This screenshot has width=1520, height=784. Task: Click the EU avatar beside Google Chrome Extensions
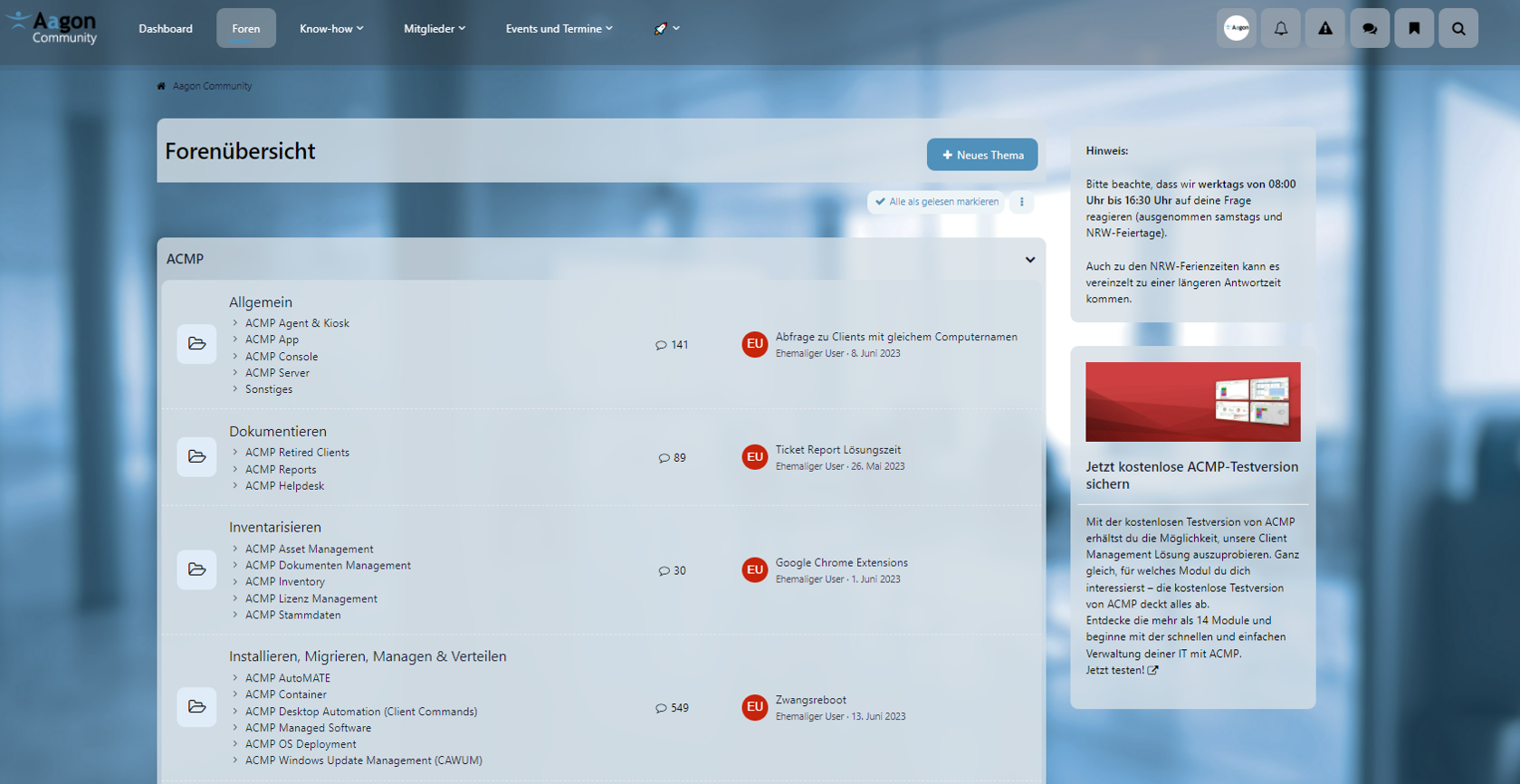click(x=755, y=569)
